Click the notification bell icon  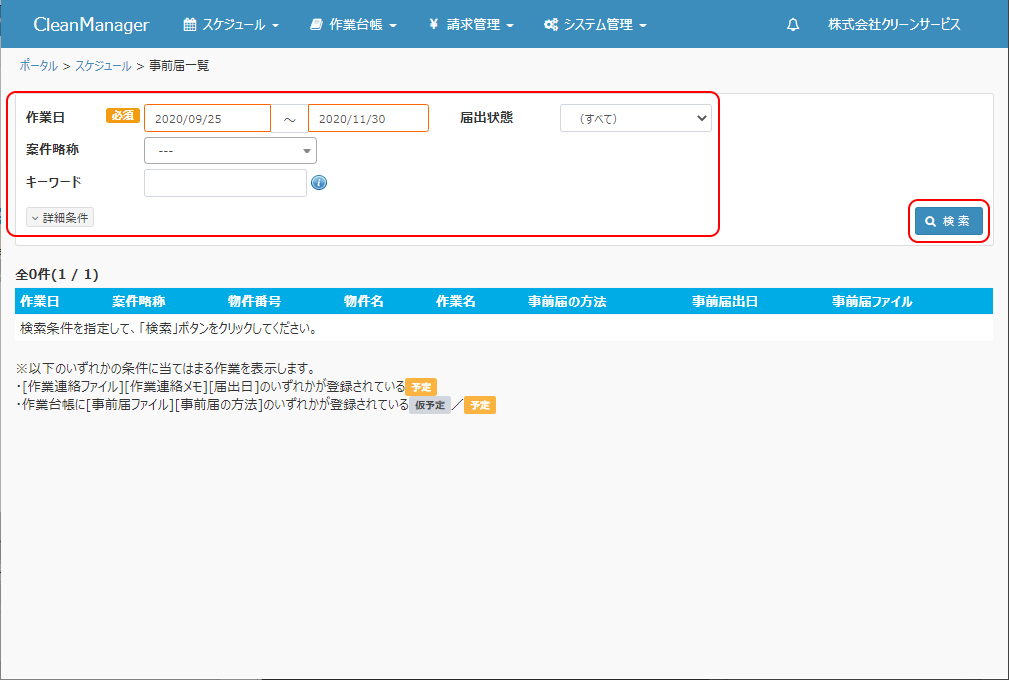(x=793, y=25)
